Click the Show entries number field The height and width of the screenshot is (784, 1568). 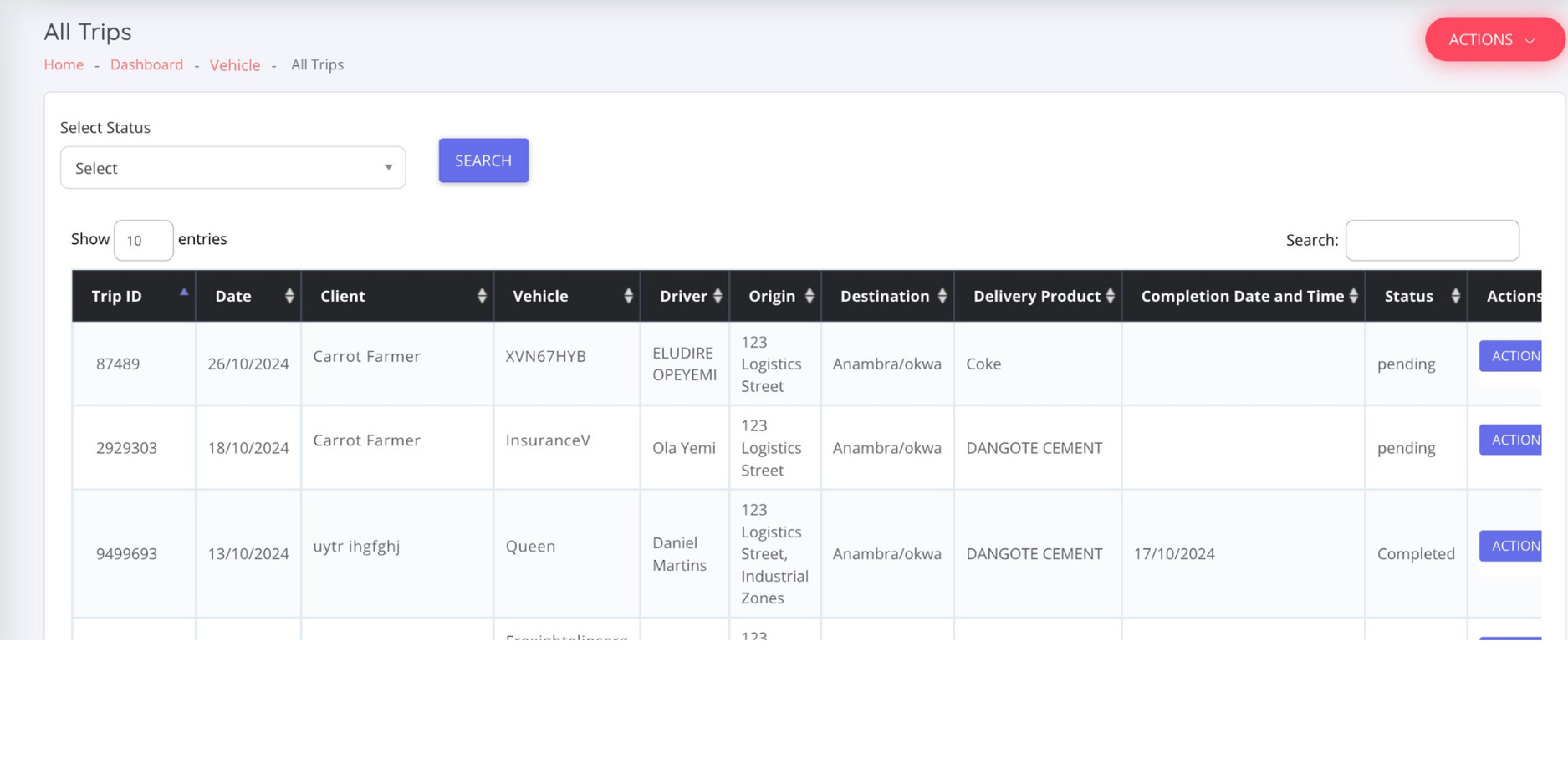143,241
